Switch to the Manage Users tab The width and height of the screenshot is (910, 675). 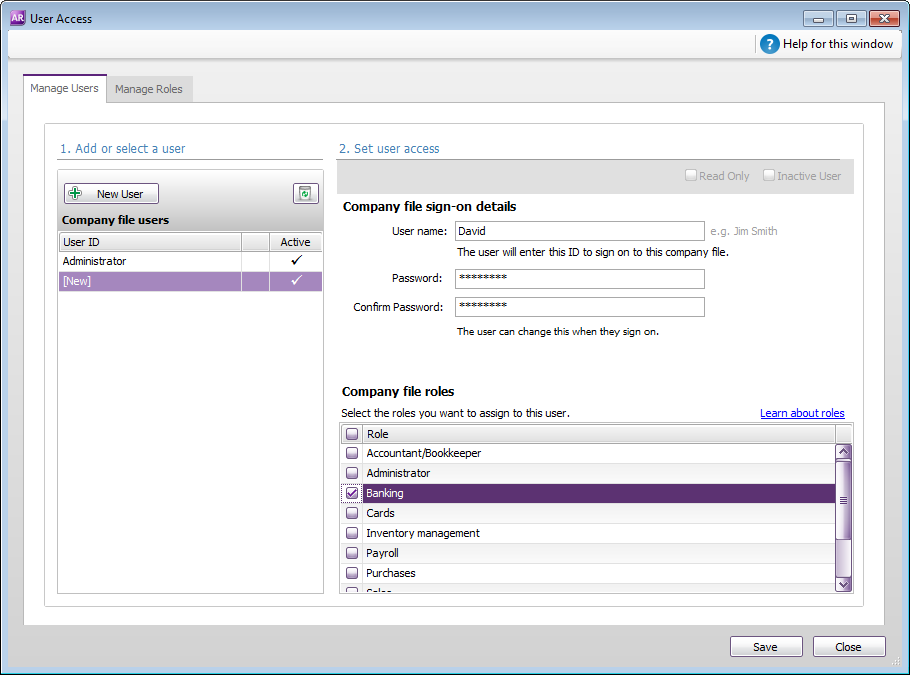click(x=64, y=88)
